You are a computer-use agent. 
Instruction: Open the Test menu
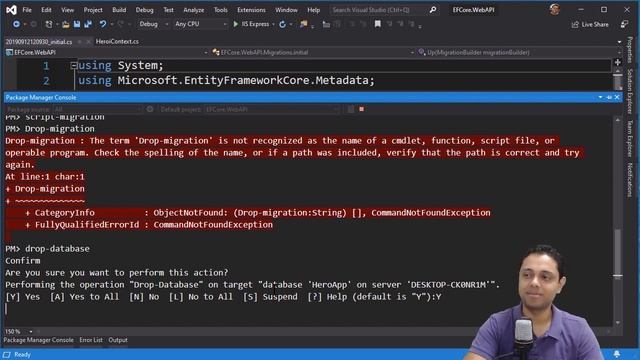point(169,10)
